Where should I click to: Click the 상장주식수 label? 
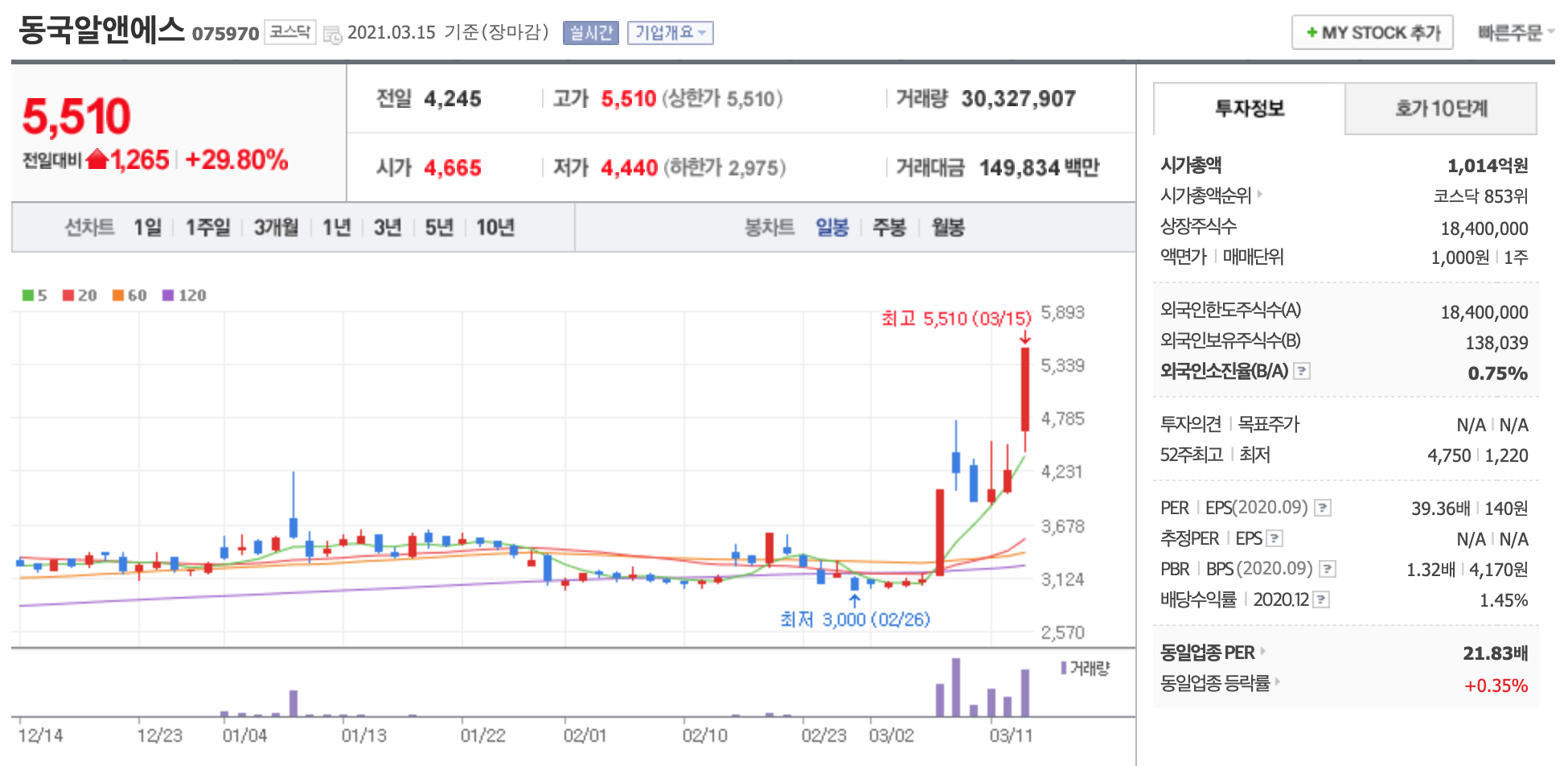1198,226
